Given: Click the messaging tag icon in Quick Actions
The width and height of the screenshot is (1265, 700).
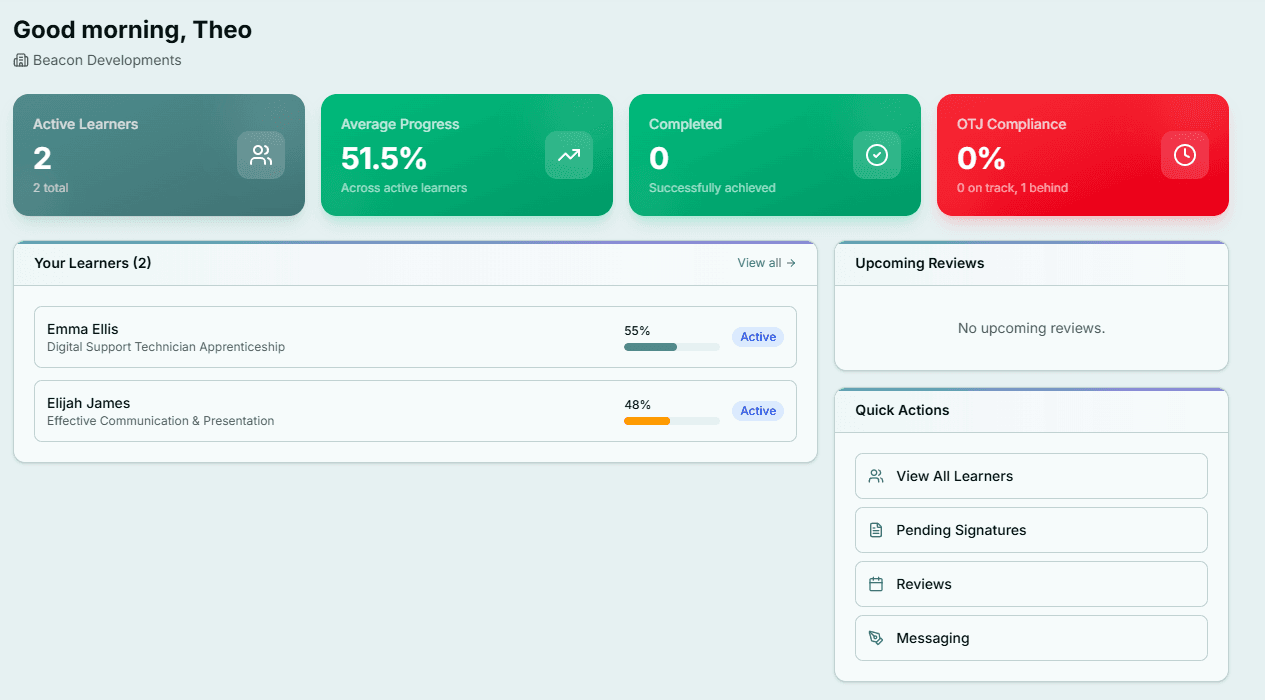Looking at the screenshot, I should [x=876, y=638].
